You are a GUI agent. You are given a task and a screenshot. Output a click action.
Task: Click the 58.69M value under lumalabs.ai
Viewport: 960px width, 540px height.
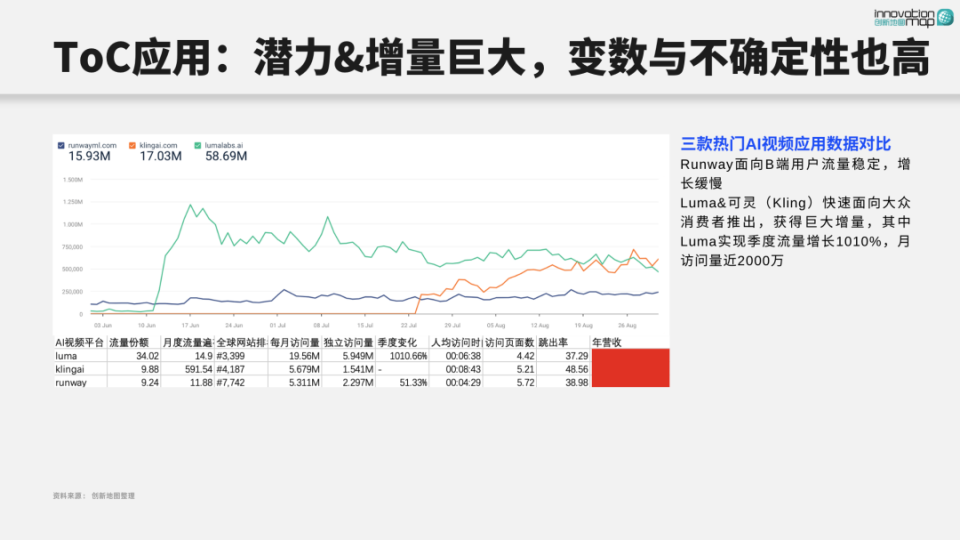pyautogui.click(x=226, y=157)
